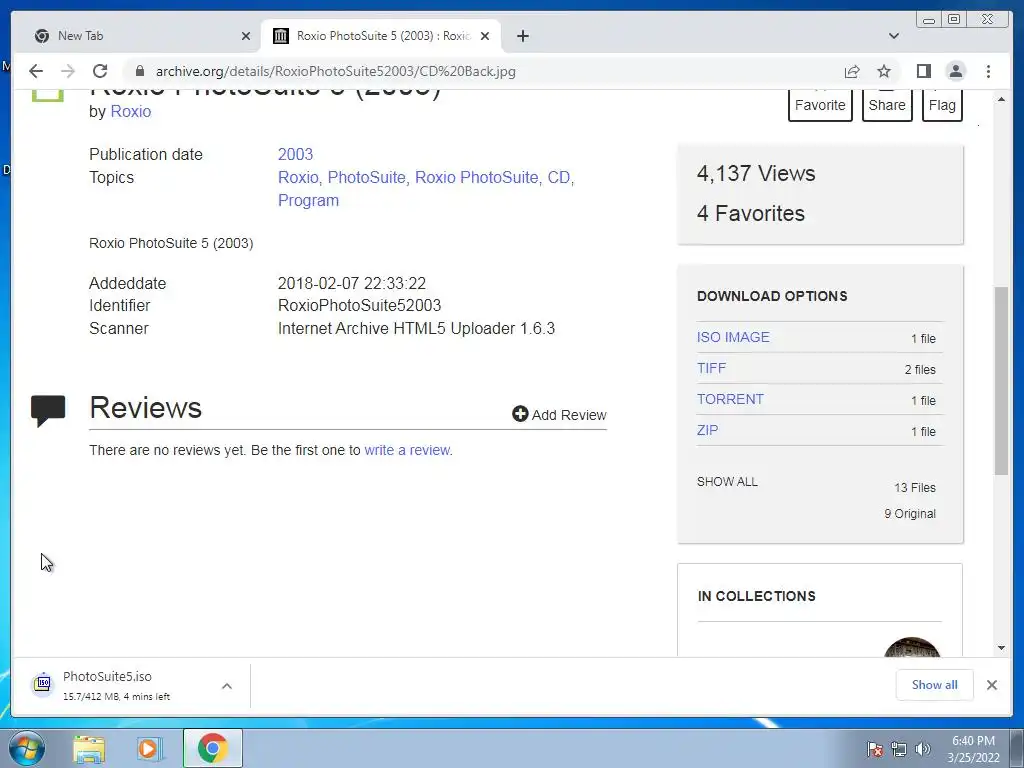Open the share page icon in address bar
The height and width of the screenshot is (768, 1024).
(852, 71)
